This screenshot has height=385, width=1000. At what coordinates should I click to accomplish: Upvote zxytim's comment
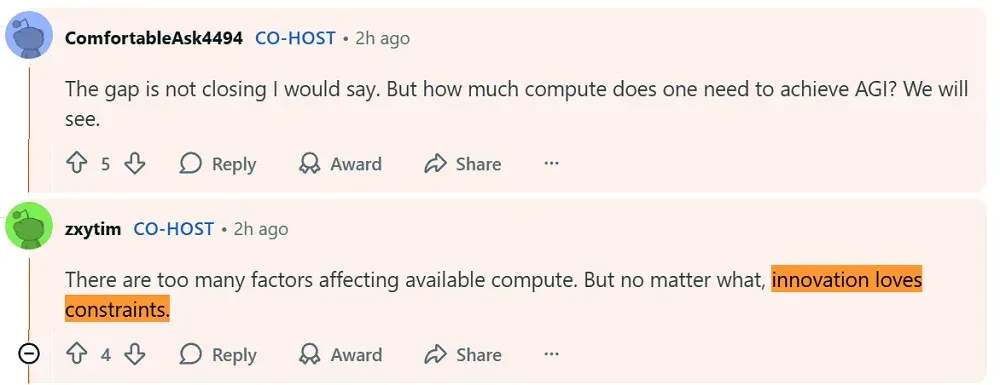coord(77,354)
